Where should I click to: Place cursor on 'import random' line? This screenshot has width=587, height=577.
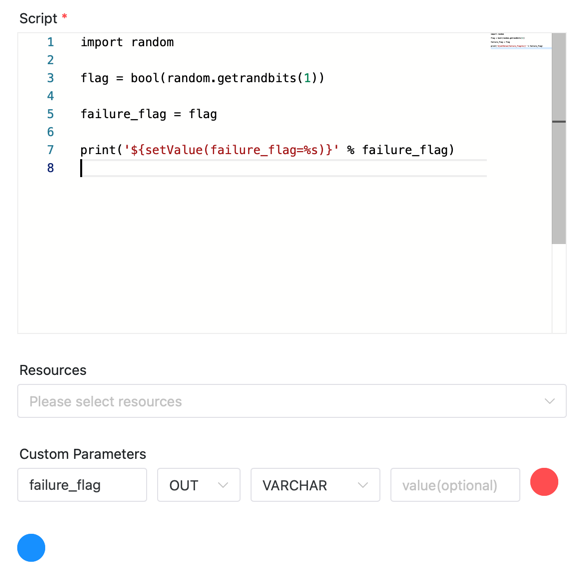[127, 42]
